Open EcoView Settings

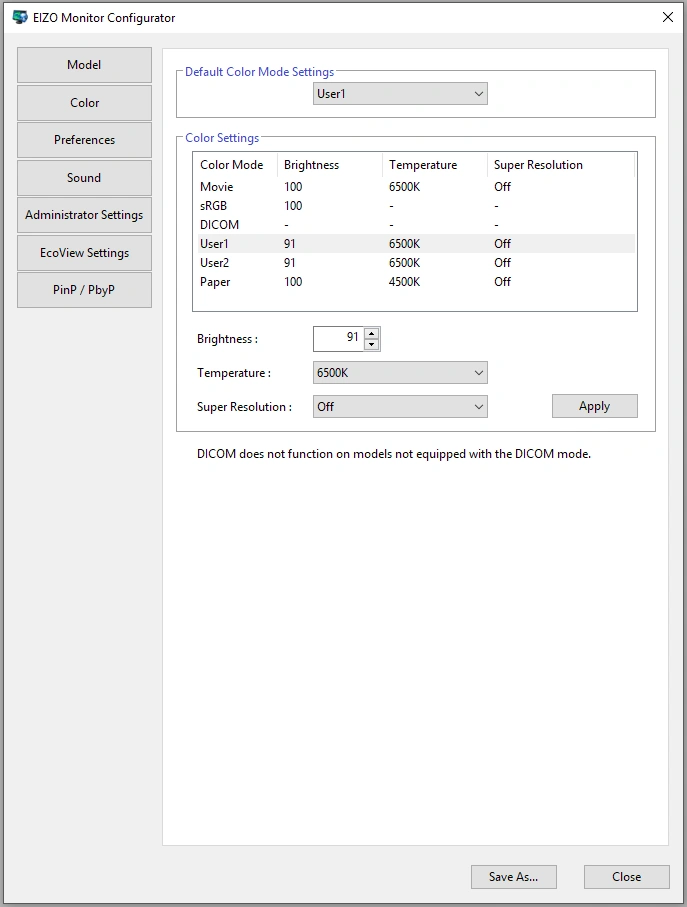click(84, 253)
